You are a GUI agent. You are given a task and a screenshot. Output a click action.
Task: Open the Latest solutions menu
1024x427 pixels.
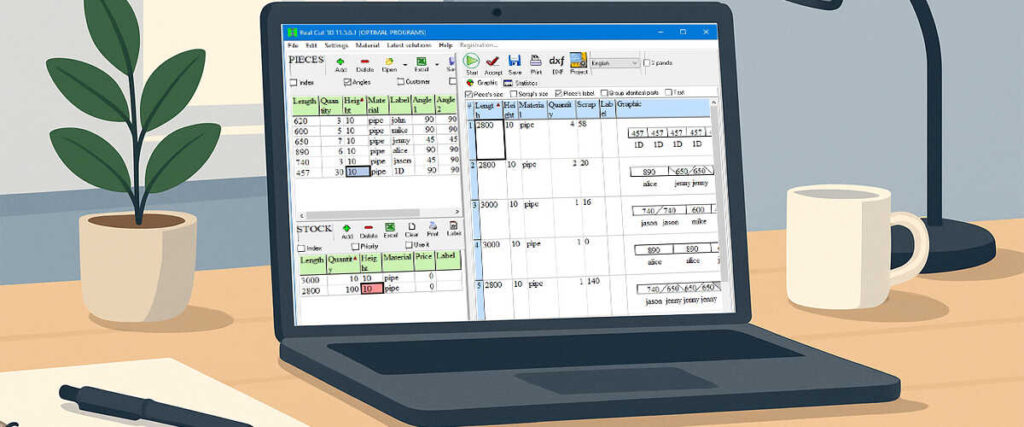click(x=409, y=46)
